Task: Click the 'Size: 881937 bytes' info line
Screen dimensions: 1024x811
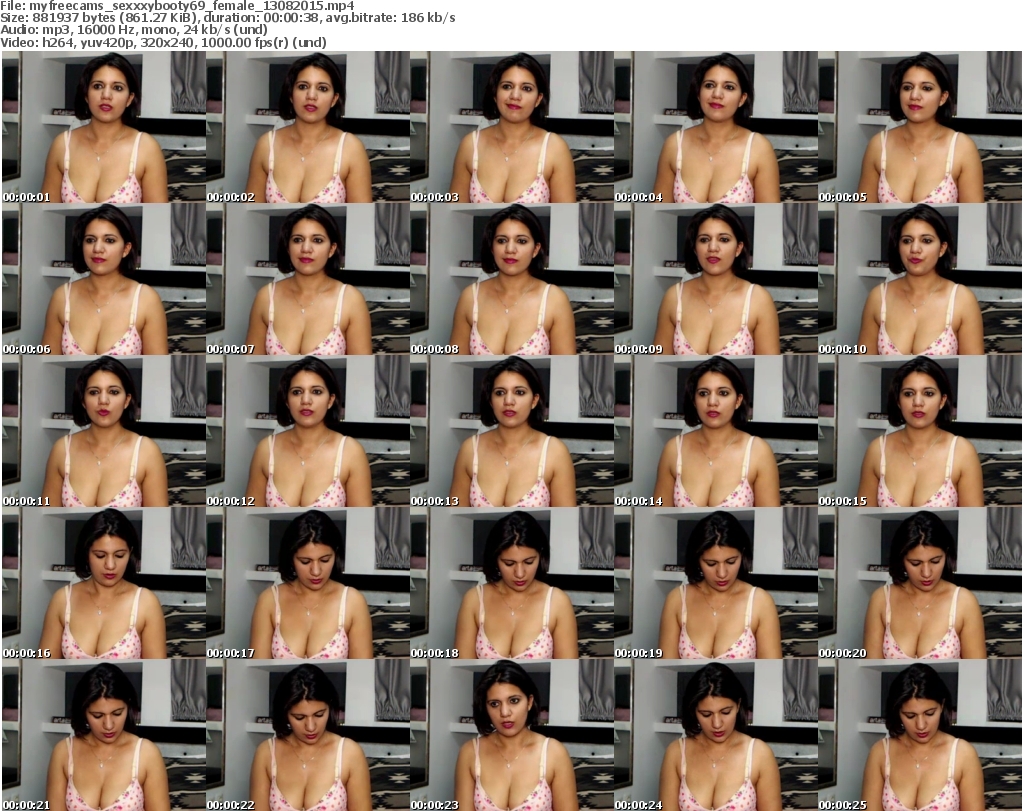Action: pyautogui.click(x=228, y=18)
